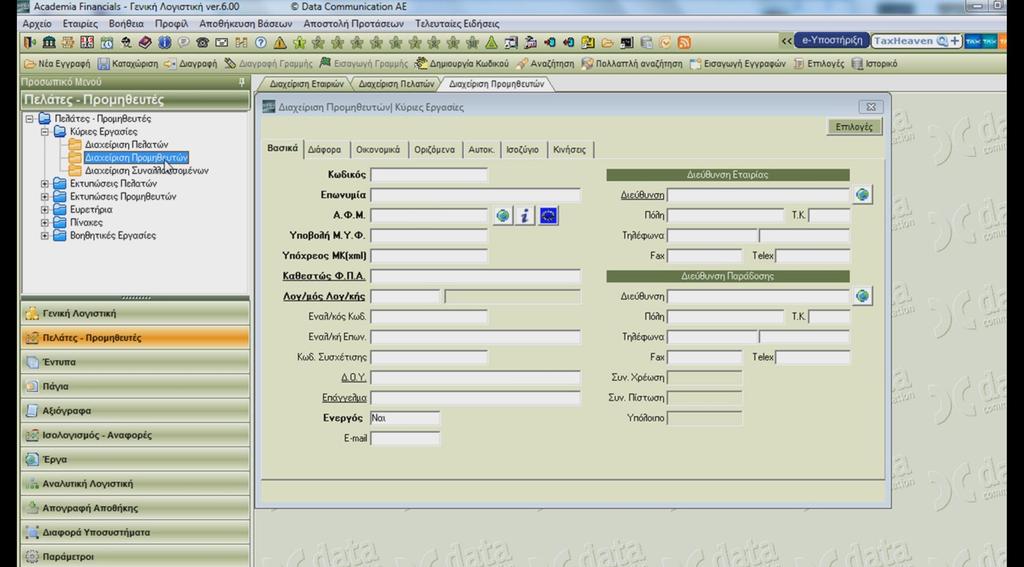Open the Αποθήκευση Βάσεων menu
Image resolution: width=1024 pixels, height=567 pixels.
click(x=246, y=24)
